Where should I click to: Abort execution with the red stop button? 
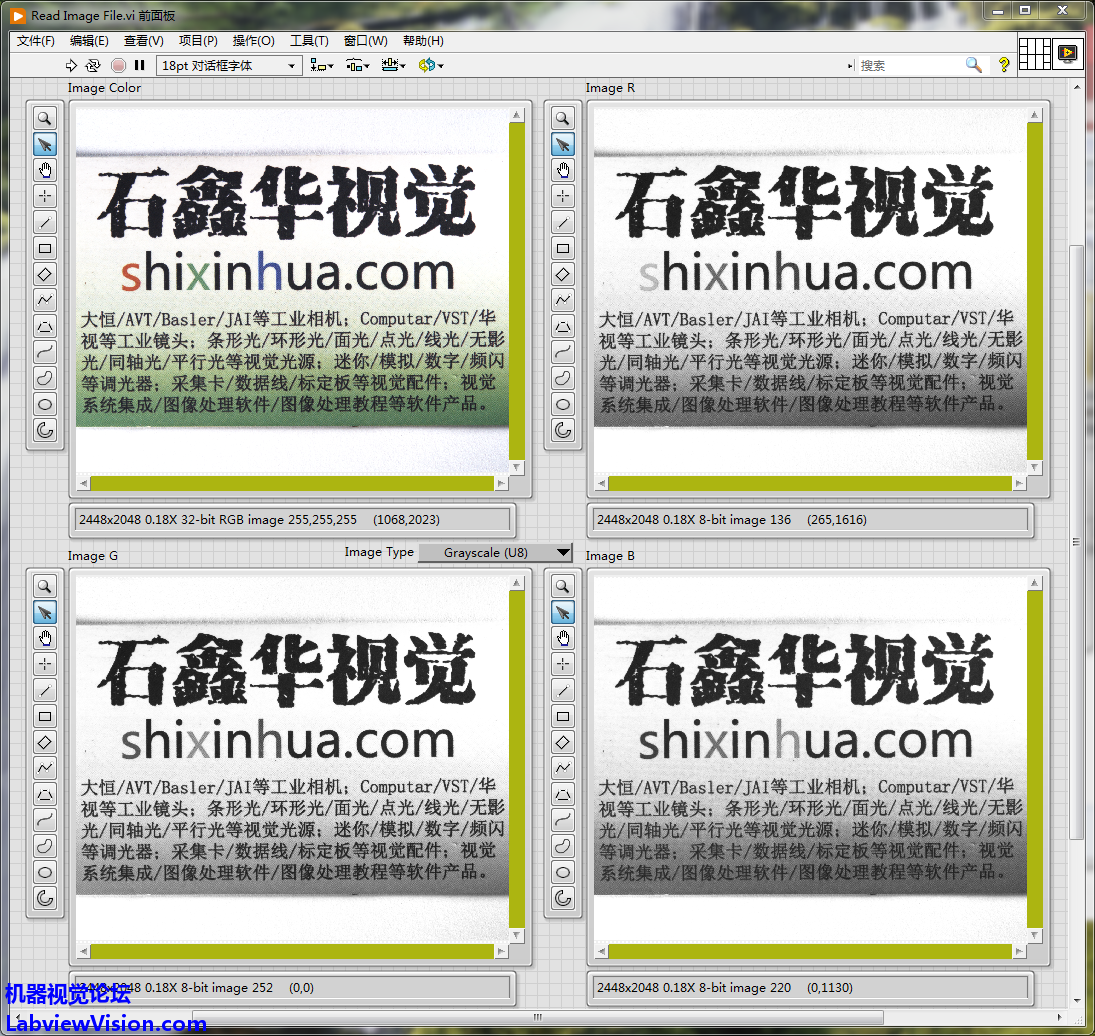118,65
